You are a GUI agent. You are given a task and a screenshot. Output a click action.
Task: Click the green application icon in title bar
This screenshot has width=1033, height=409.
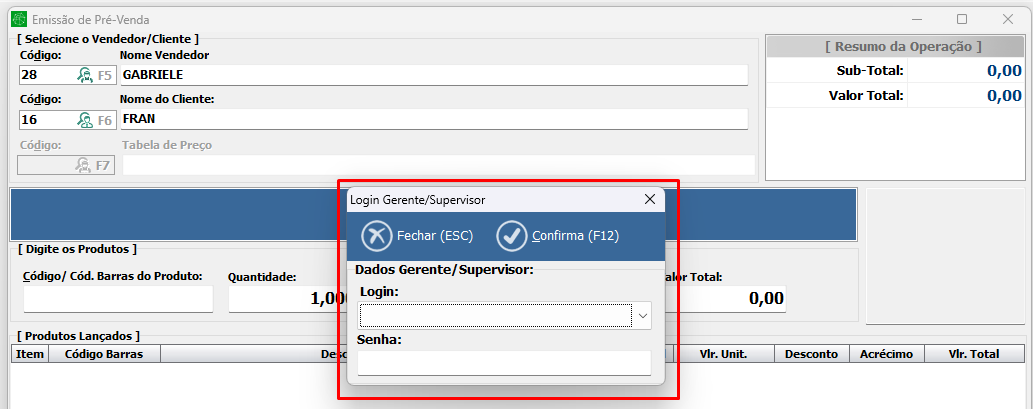point(17,19)
